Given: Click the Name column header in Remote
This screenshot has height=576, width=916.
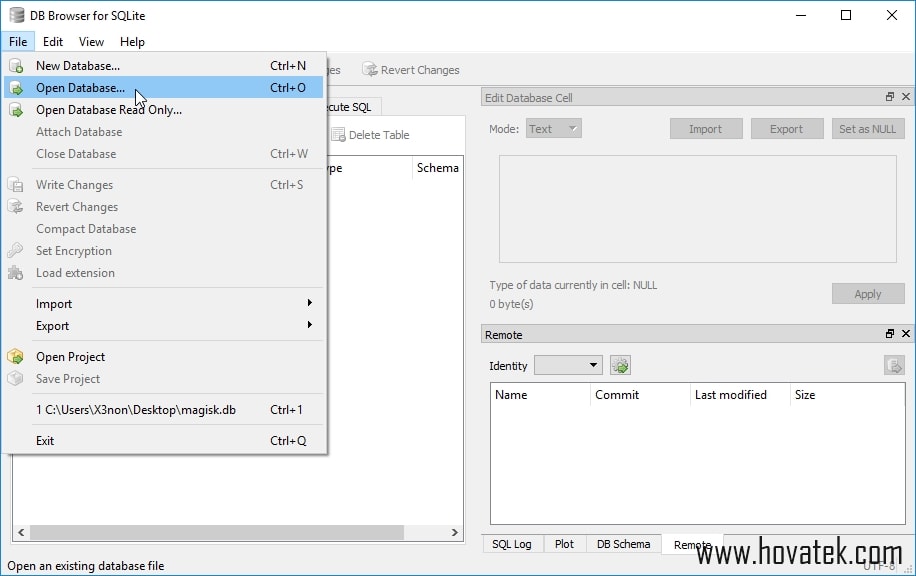Looking at the screenshot, I should pos(540,395).
